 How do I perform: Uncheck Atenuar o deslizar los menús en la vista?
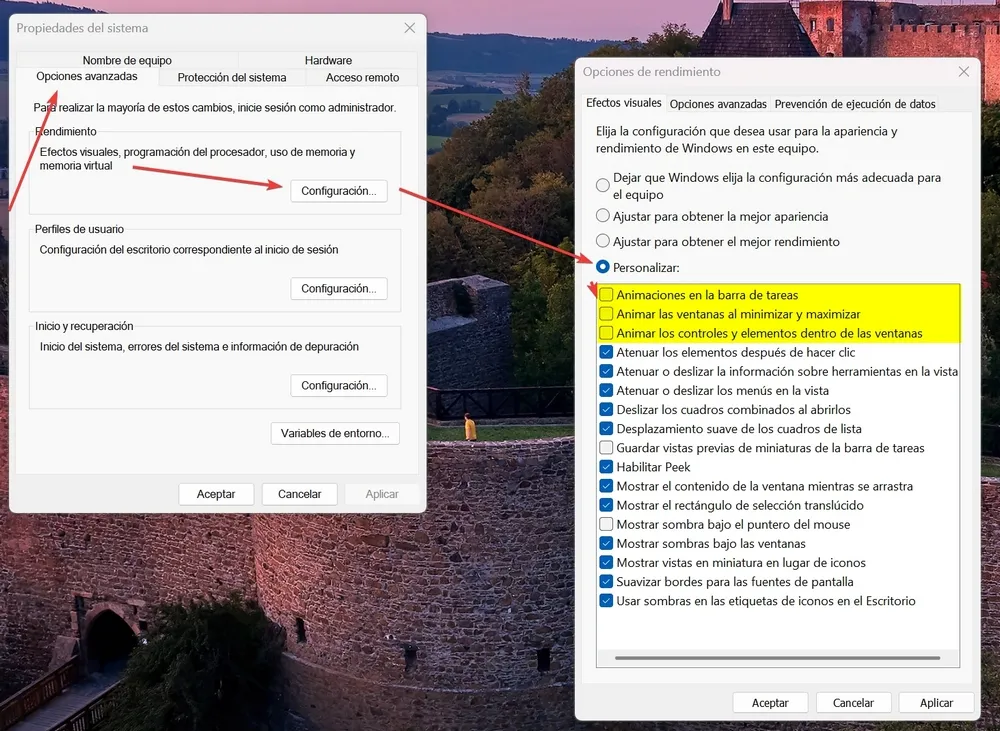click(606, 390)
